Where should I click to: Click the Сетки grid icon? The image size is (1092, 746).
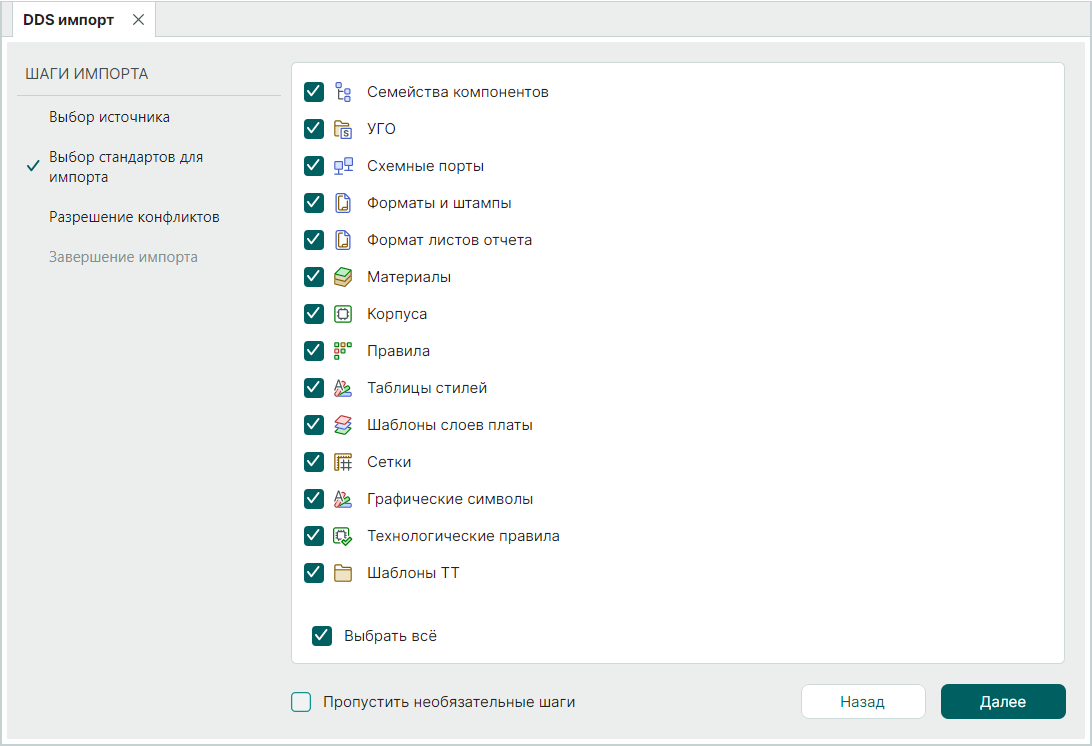pyautogui.click(x=343, y=462)
